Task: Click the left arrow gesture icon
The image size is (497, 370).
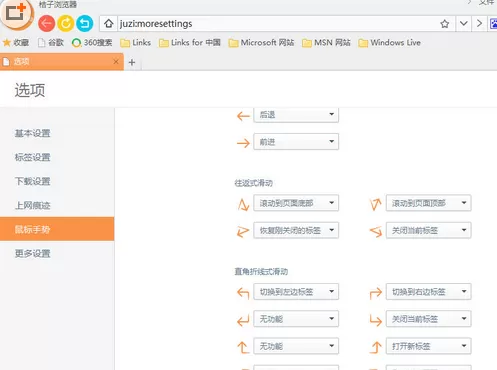Action: [x=243, y=116]
